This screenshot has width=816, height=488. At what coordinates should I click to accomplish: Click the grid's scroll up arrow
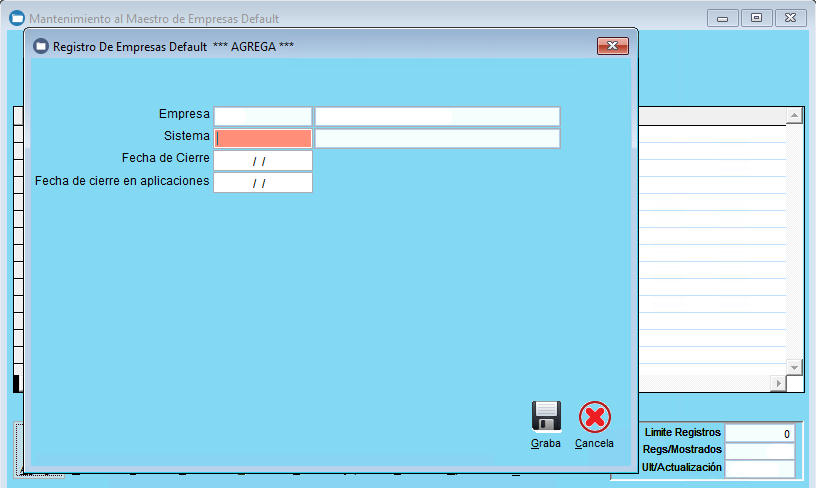pyautogui.click(x=794, y=117)
